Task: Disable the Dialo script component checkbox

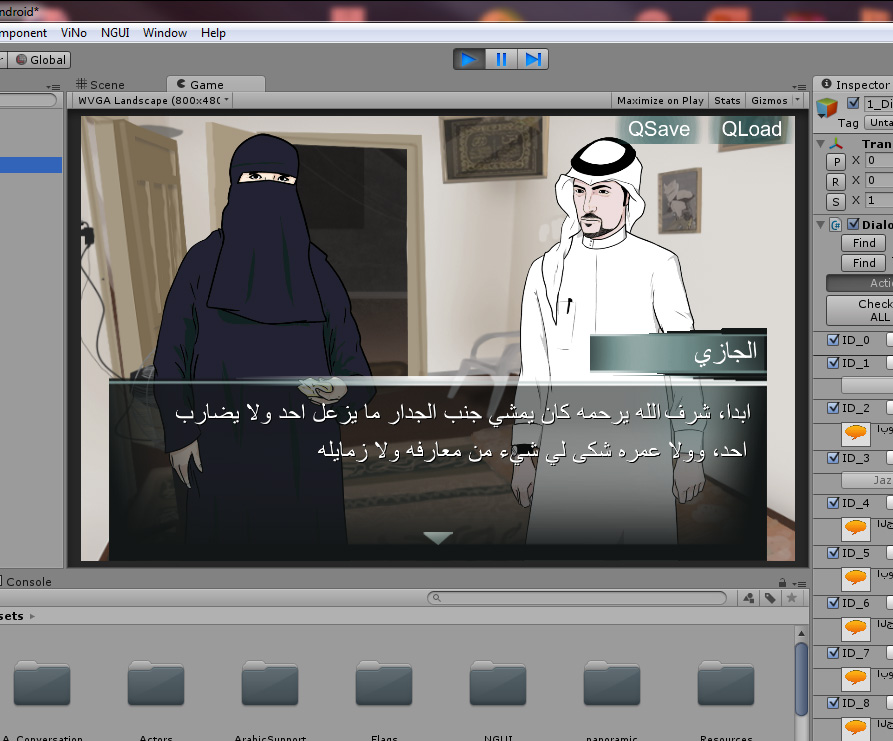Action: (853, 224)
